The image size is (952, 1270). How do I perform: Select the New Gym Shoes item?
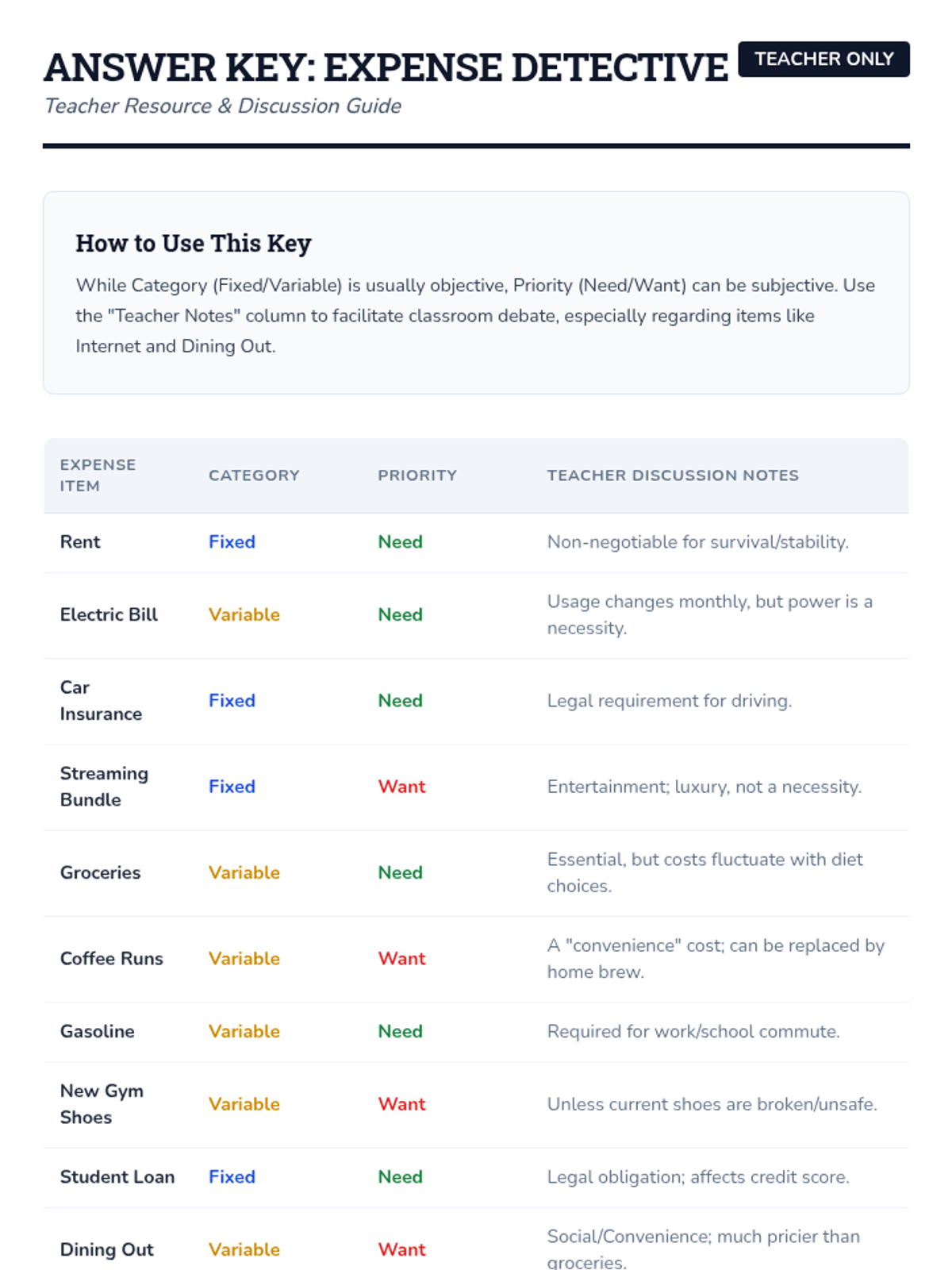[x=102, y=1104]
